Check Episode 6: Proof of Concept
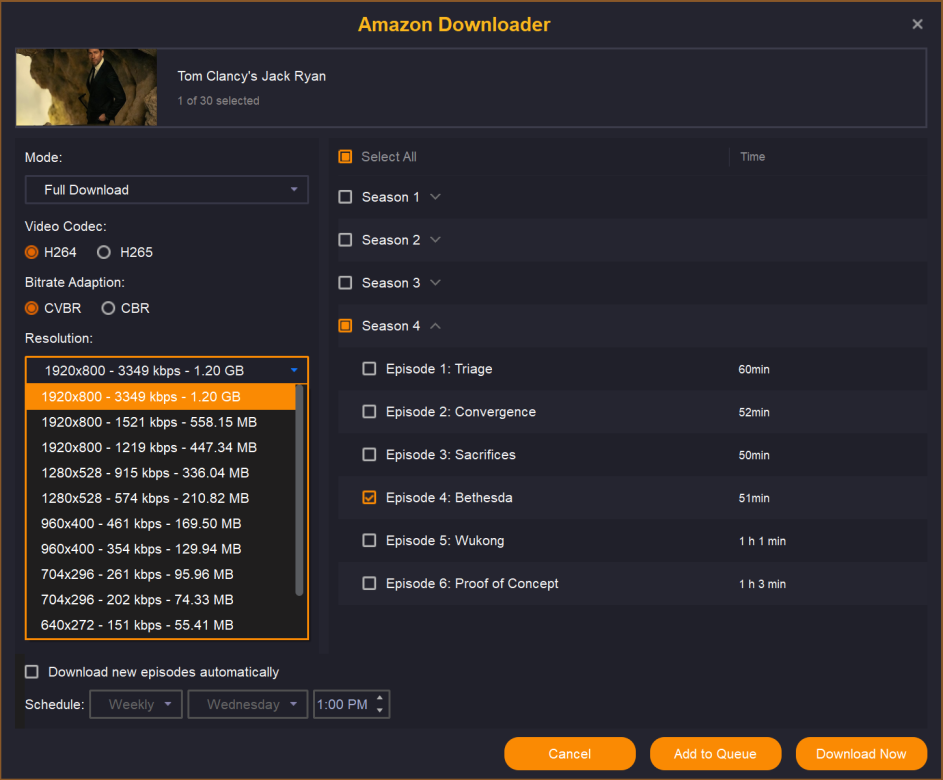Viewport: 943px width, 780px height. (369, 583)
